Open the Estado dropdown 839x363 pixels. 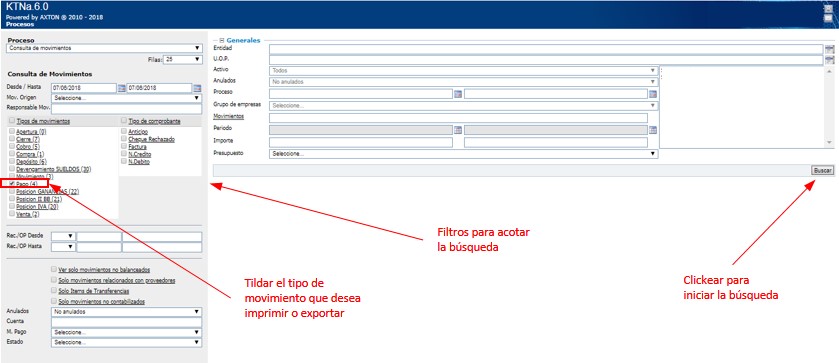pos(126,342)
